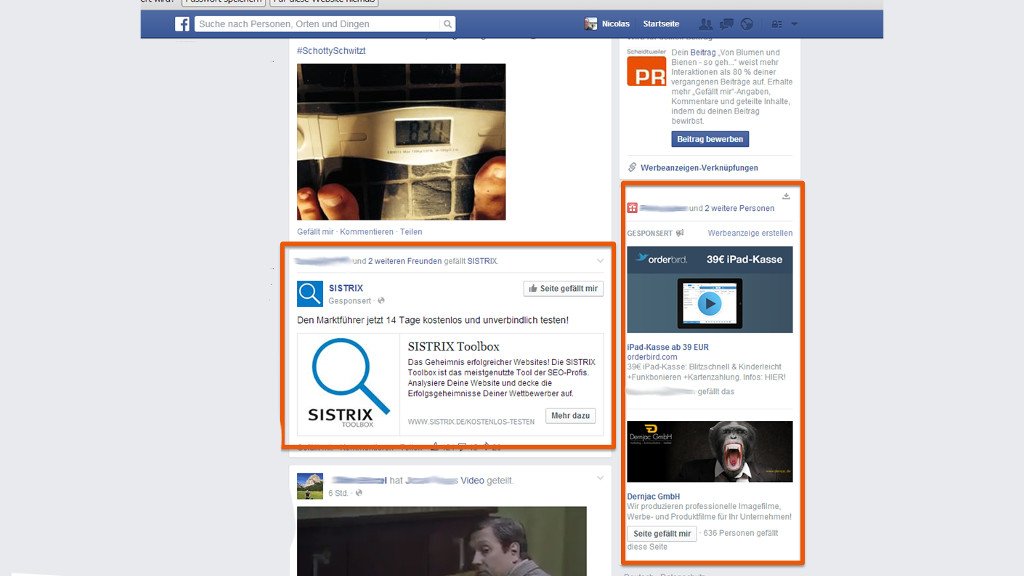Click the link icon beside Werbeanzeigen-Verknüpfungen
This screenshot has width=1024, height=576.
click(x=632, y=167)
